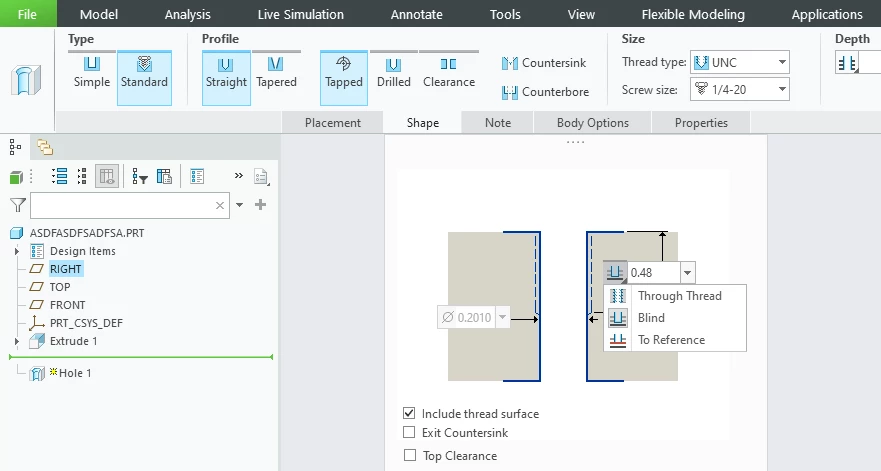The height and width of the screenshot is (471, 881).
Task: Select the Tapped hole option
Action: pyautogui.click(x=344, y=78)
